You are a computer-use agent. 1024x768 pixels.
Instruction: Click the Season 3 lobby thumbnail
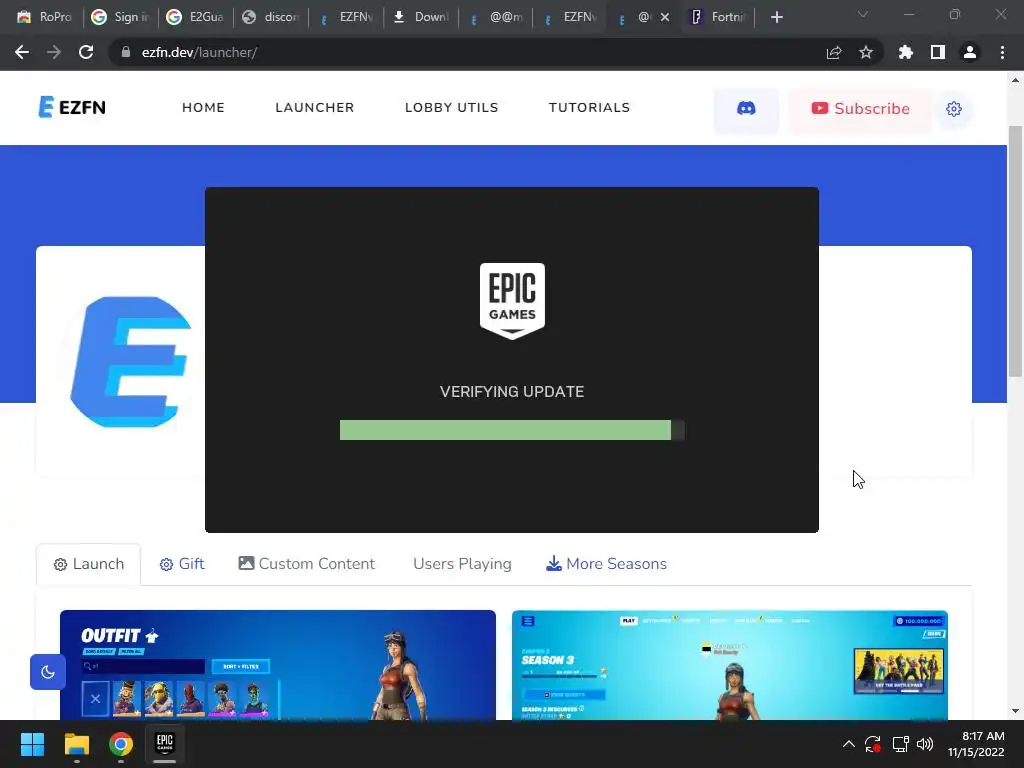(729, 665)
